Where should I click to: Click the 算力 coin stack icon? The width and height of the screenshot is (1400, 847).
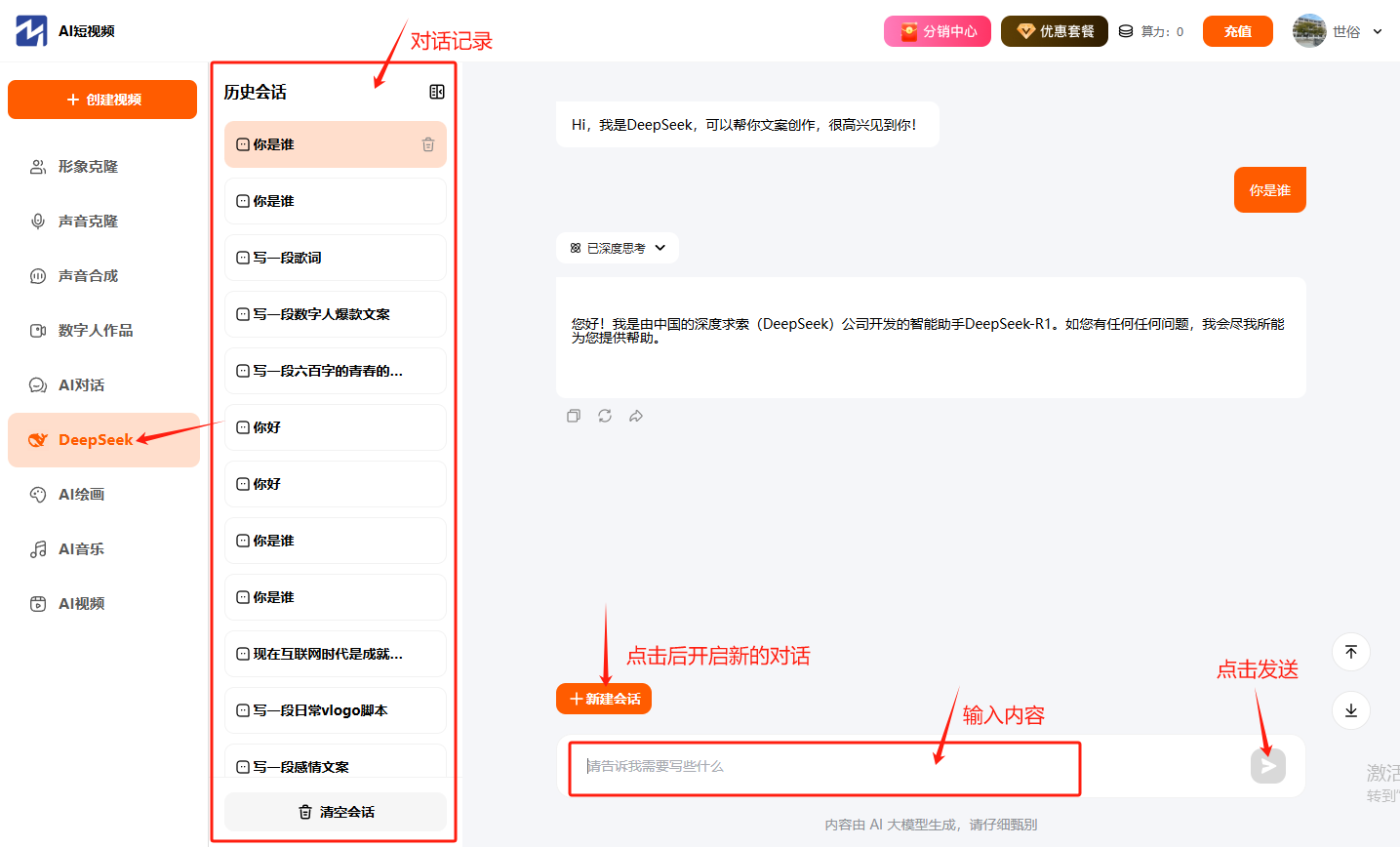point(1126,31)
